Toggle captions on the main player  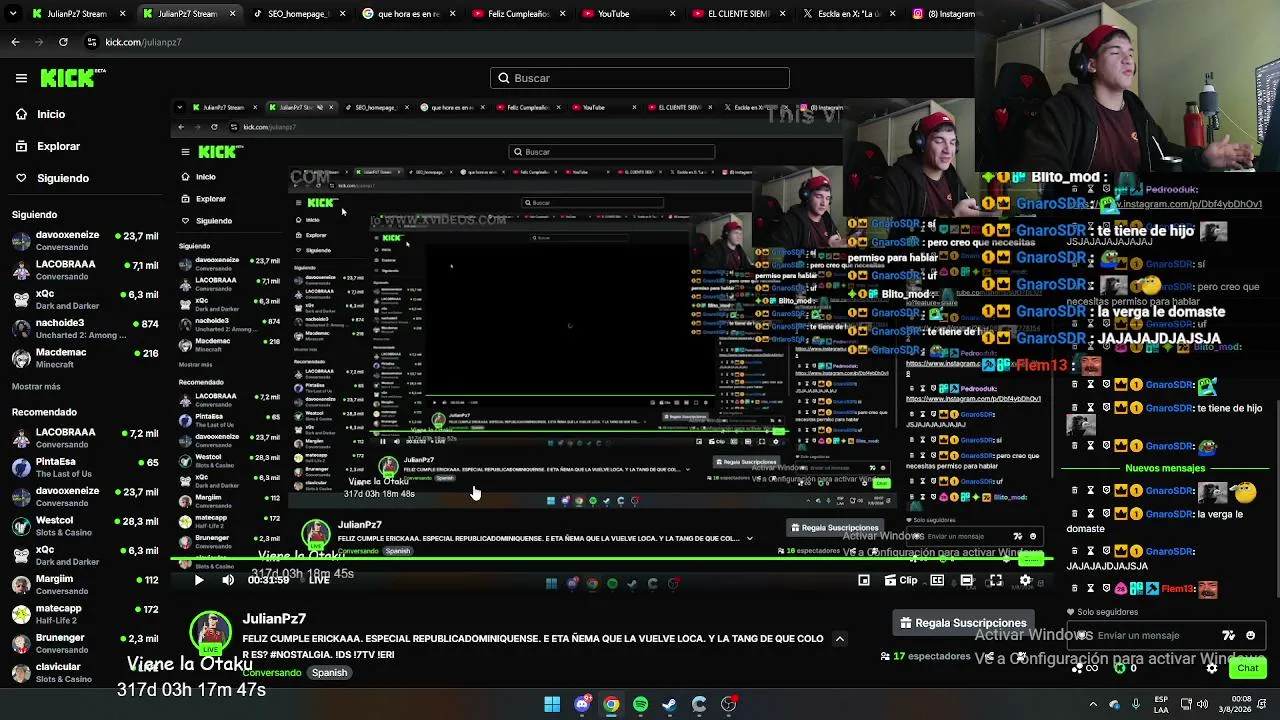click(x=937, y=580)
